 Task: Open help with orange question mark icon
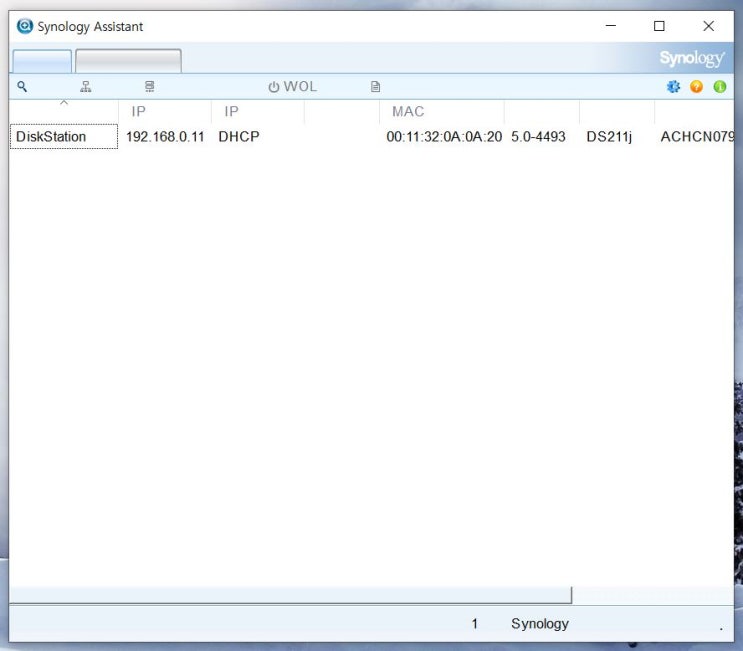697,87
